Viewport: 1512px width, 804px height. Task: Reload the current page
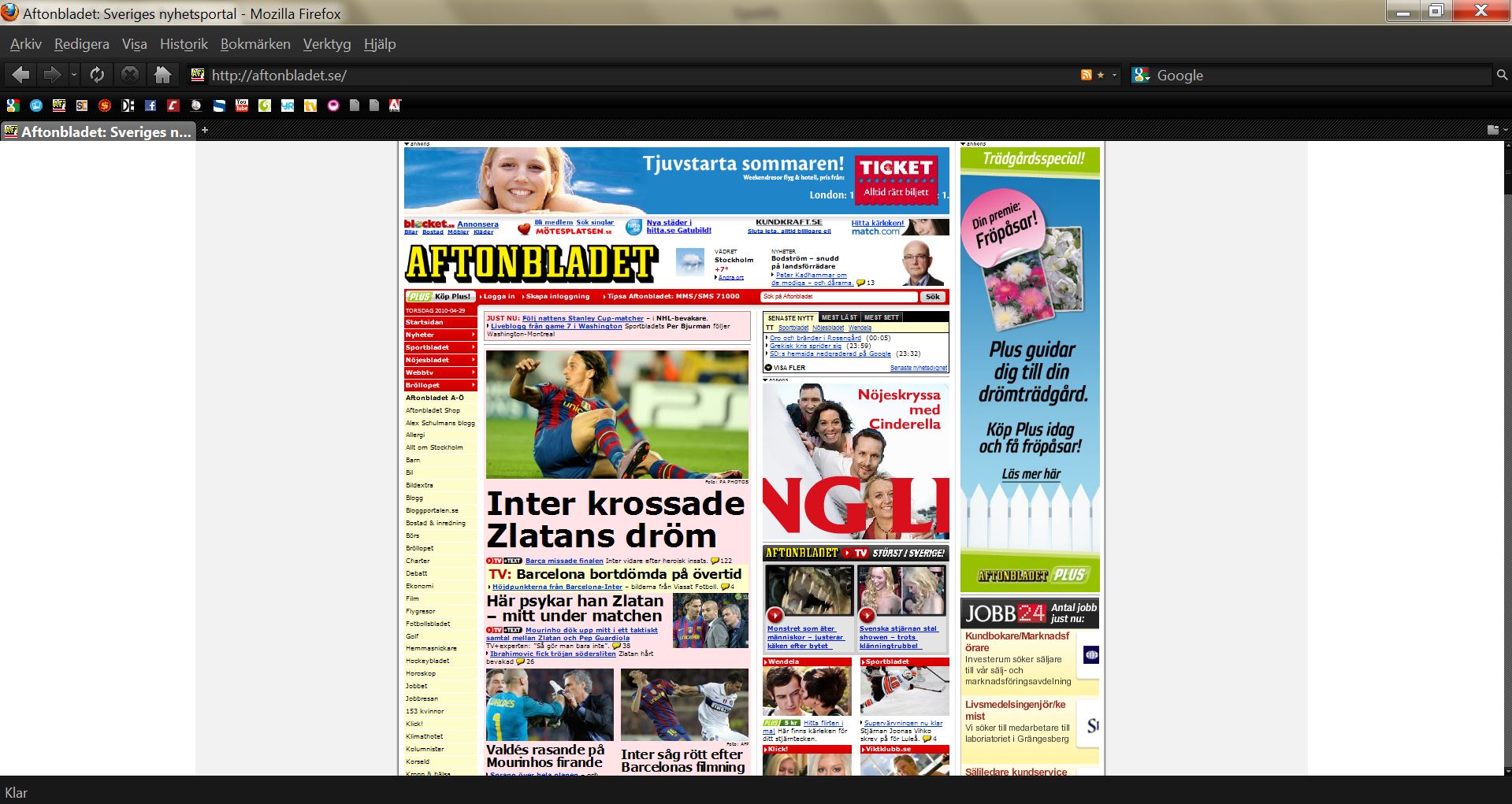97,75
